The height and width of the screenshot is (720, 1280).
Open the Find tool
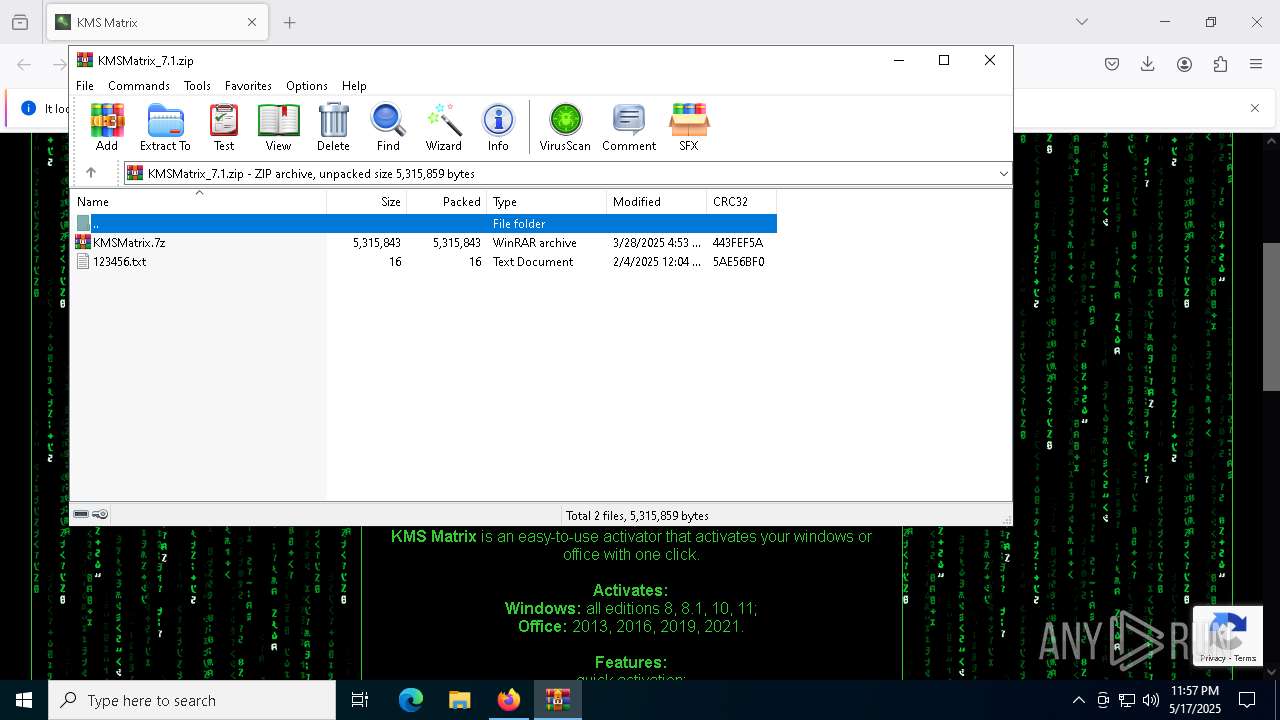point(388,127)
